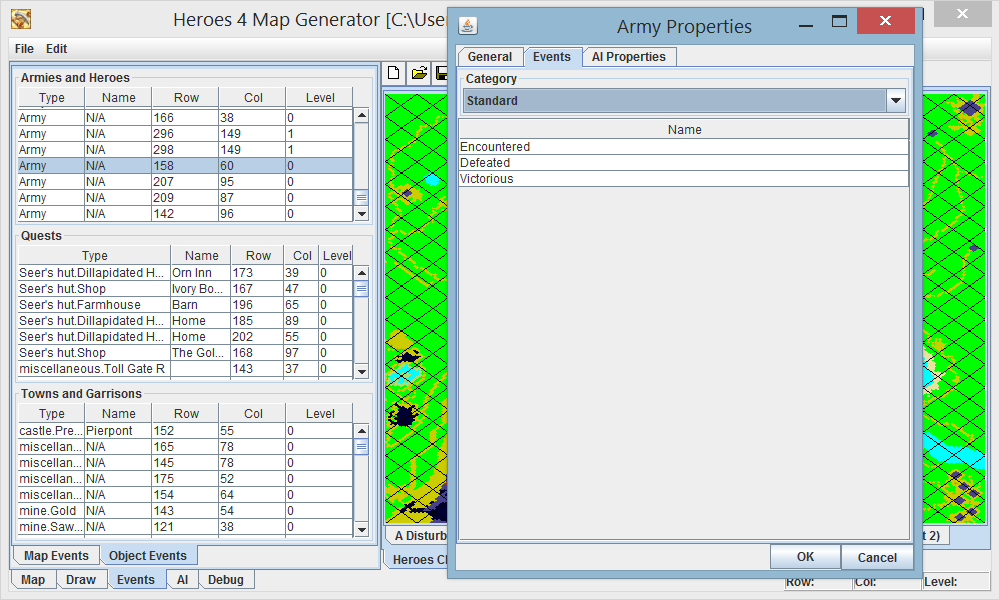Select the Home quest at row 185
This screenshot has width=1000, height=600.
coord(186,320)
